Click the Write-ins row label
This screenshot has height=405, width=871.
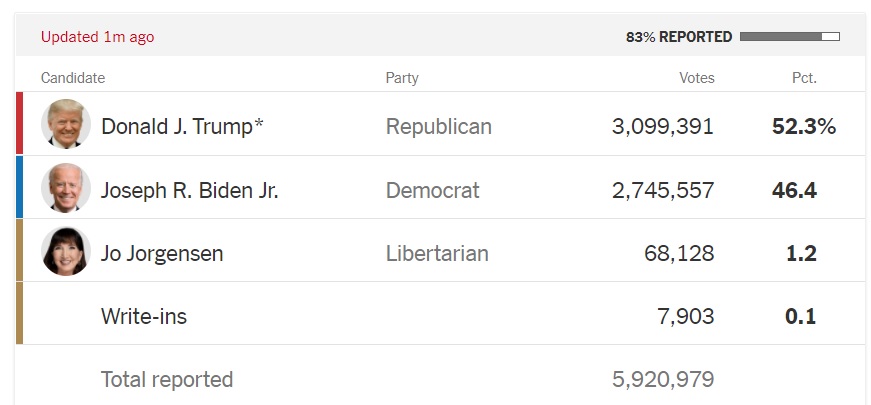[x=143, y=317]
